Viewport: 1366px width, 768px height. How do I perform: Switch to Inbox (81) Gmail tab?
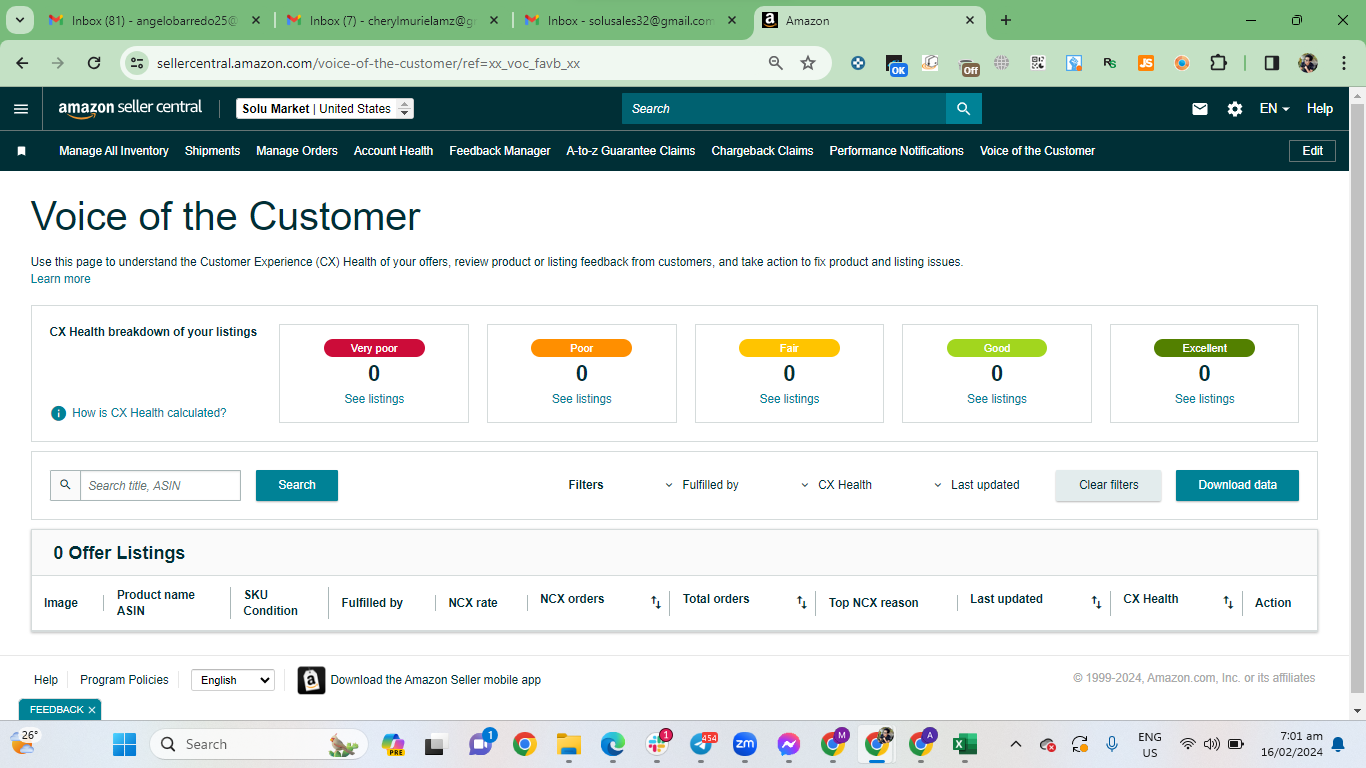pyautogui.click(x=153, y=20)
